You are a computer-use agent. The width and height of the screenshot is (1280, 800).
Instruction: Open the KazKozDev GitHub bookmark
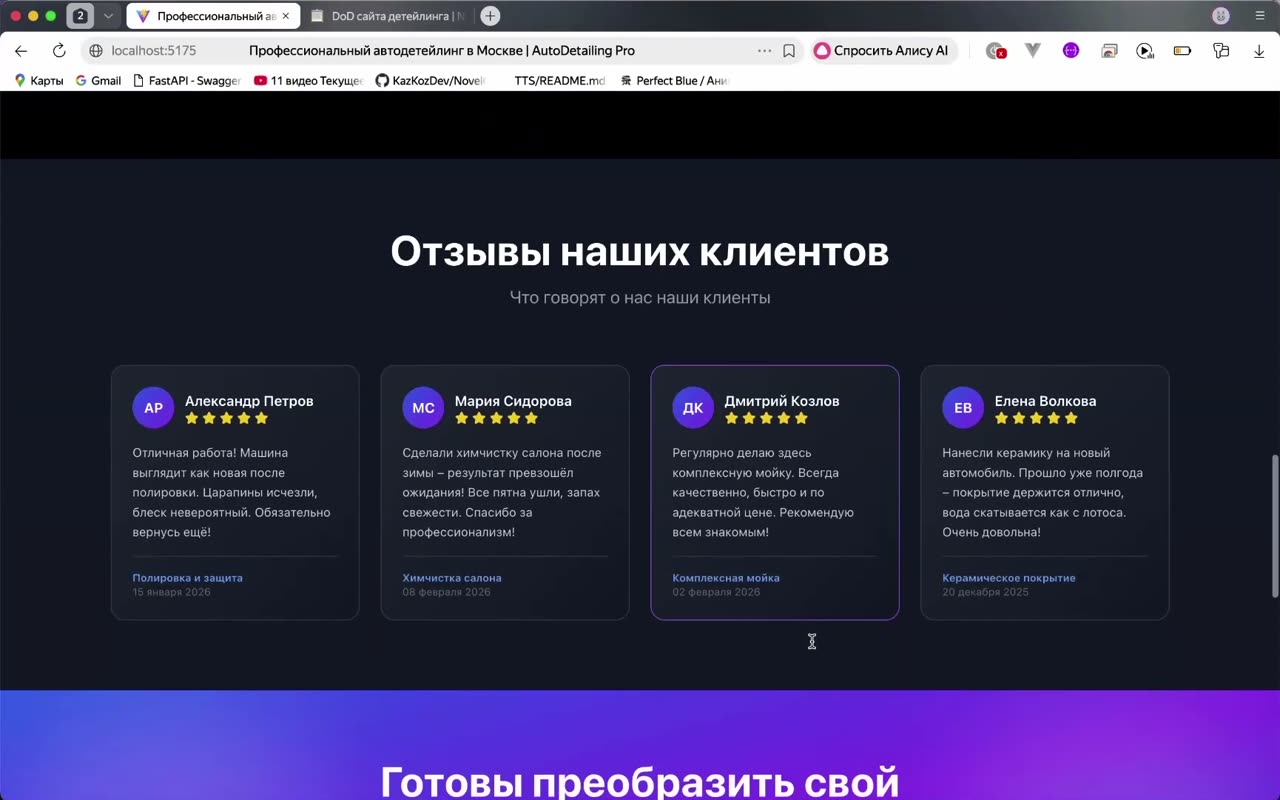[430, 81]
